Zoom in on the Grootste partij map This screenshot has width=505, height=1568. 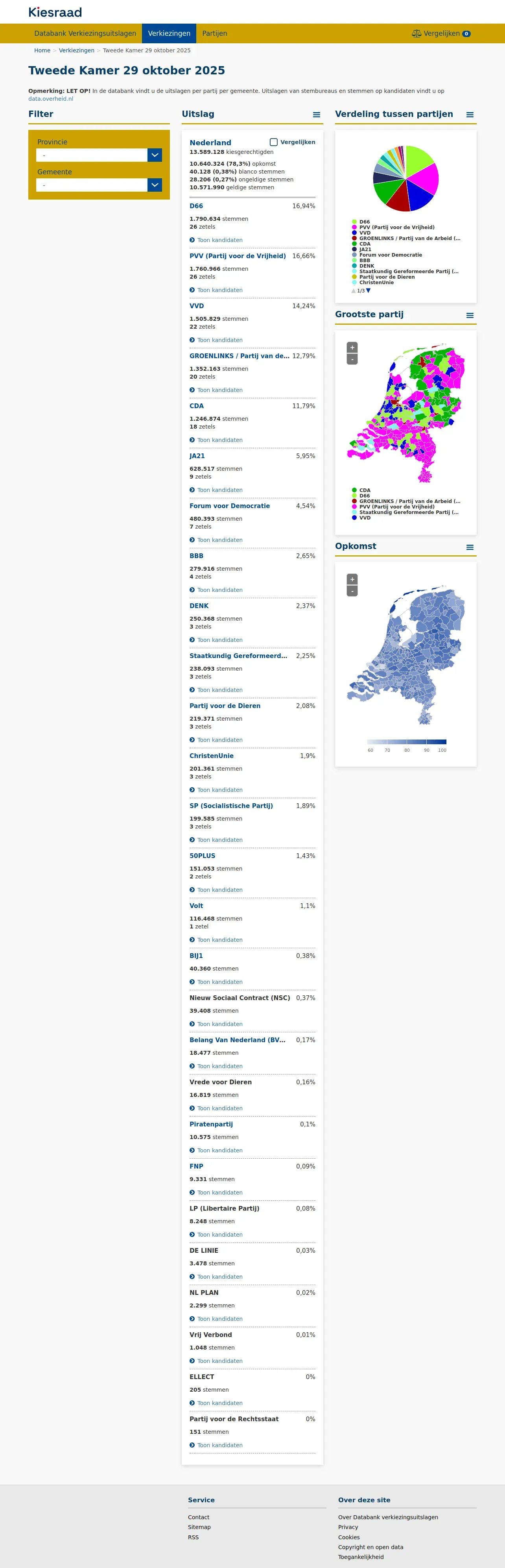pyautogui.click(x=352, y=348)
